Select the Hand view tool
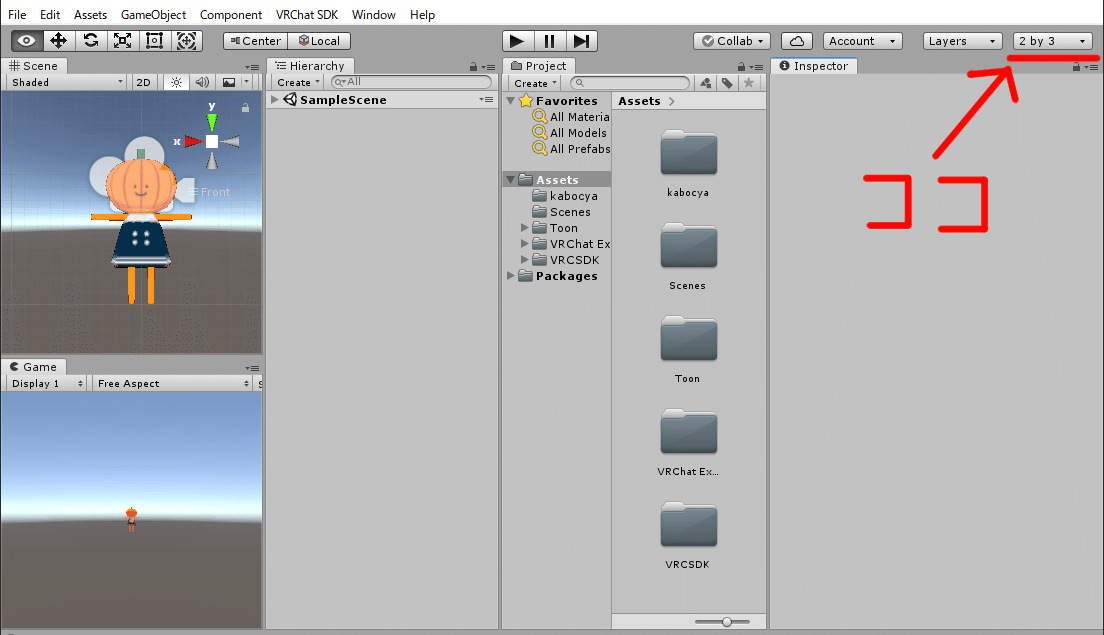 27,41
